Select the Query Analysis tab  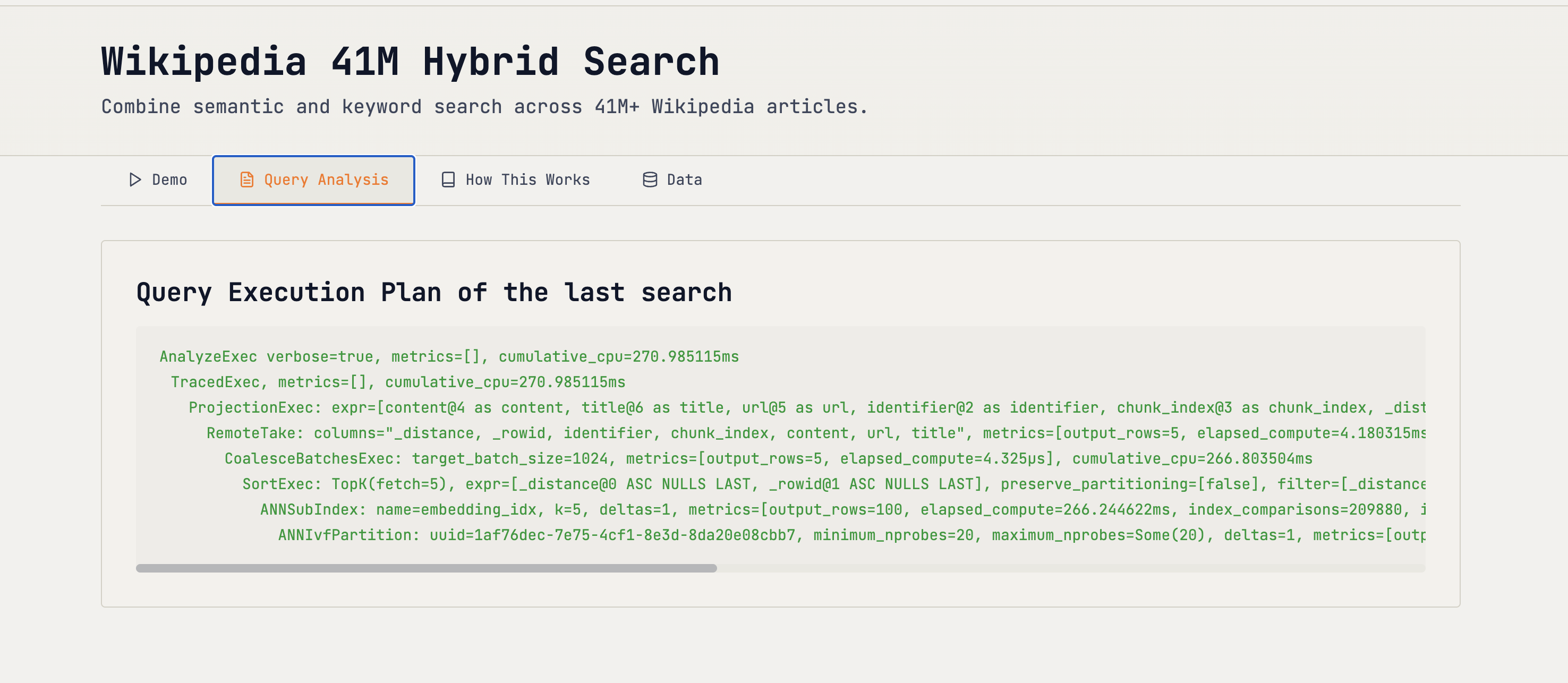[313, 180]
